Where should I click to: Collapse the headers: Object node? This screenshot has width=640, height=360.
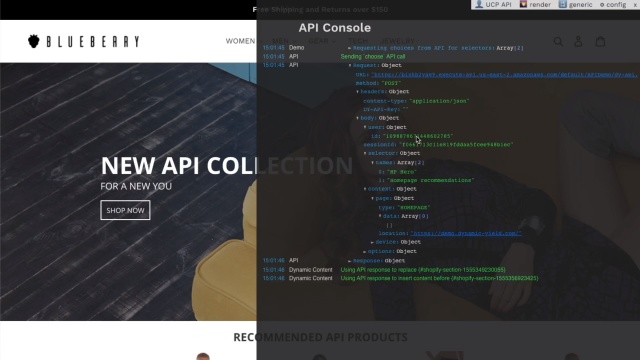coord(358,92)
